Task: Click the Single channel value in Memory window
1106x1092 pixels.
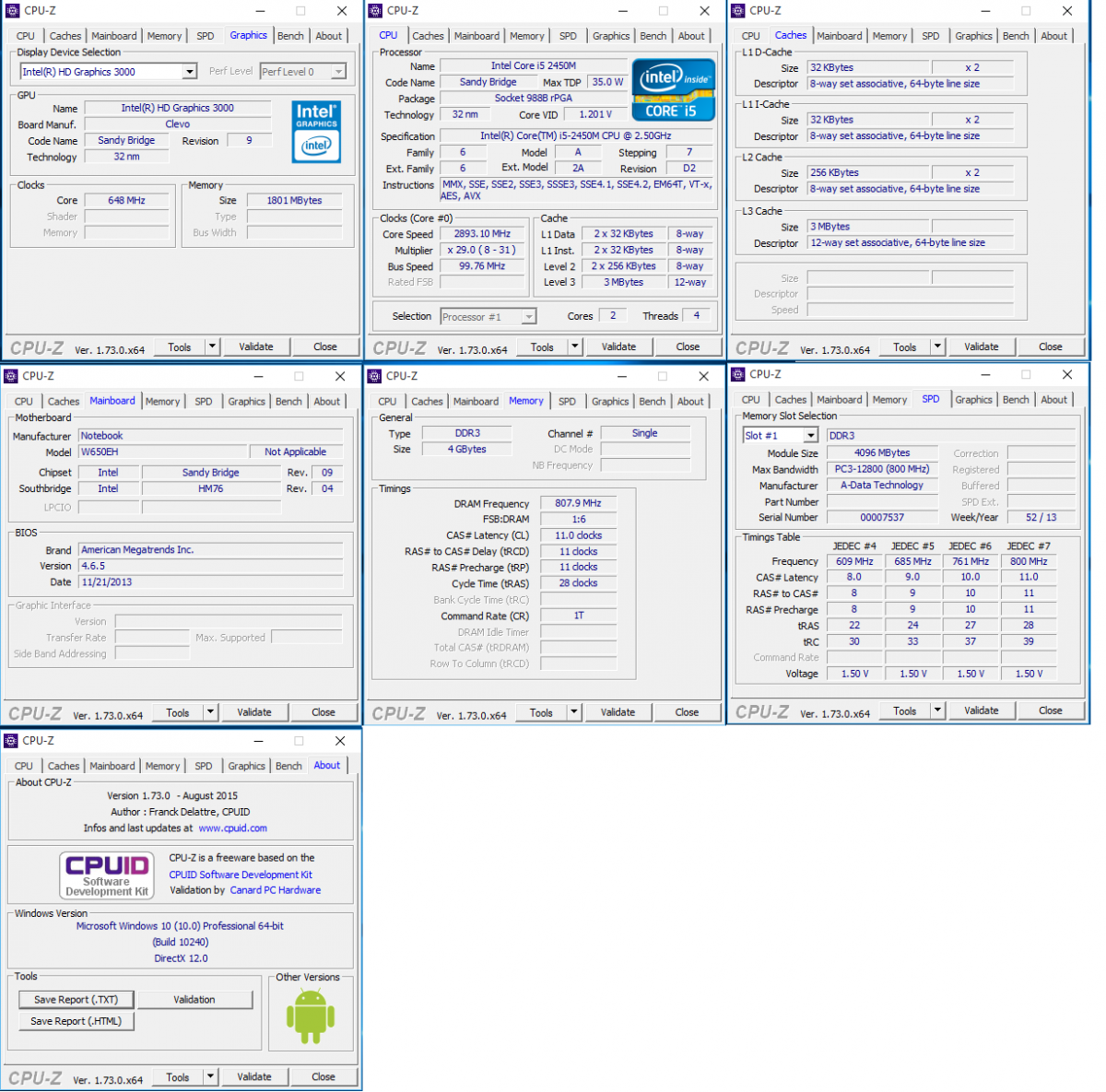Action: [645, 434]
